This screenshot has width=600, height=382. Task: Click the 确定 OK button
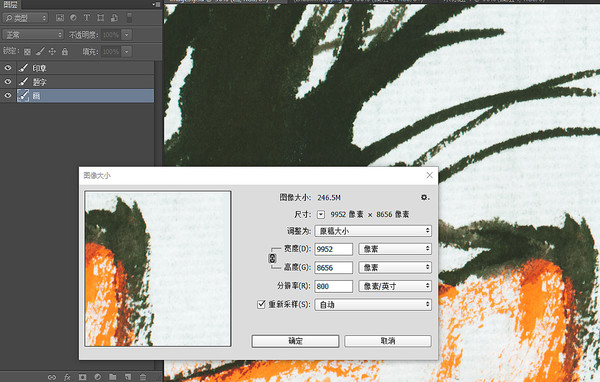[295, 341]
